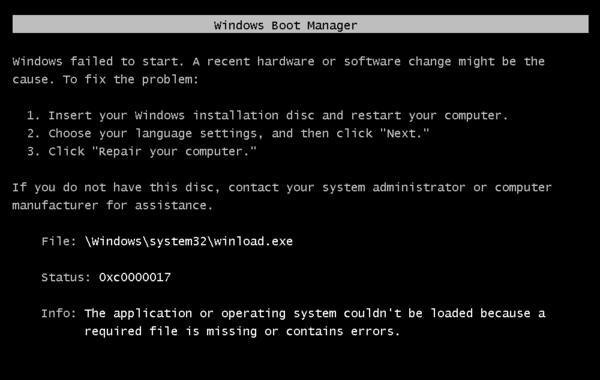
Task: Click the "manufacturer for assistance." line
Action: tap(112, 205)
